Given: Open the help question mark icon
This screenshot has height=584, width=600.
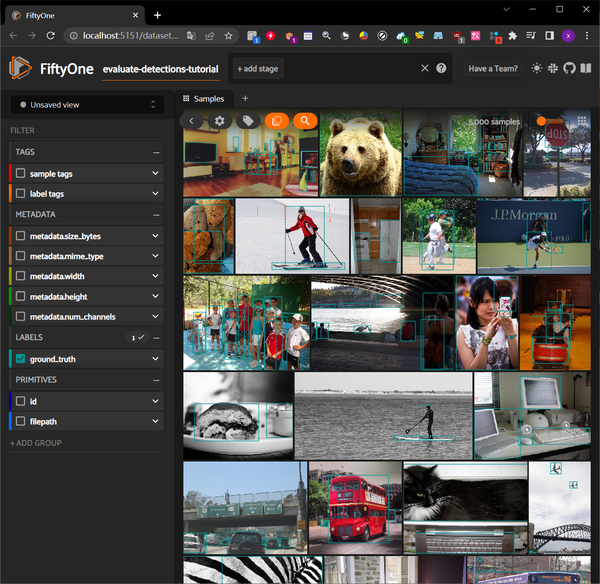Looking at the screenshot, I should (x=441, y=68).
